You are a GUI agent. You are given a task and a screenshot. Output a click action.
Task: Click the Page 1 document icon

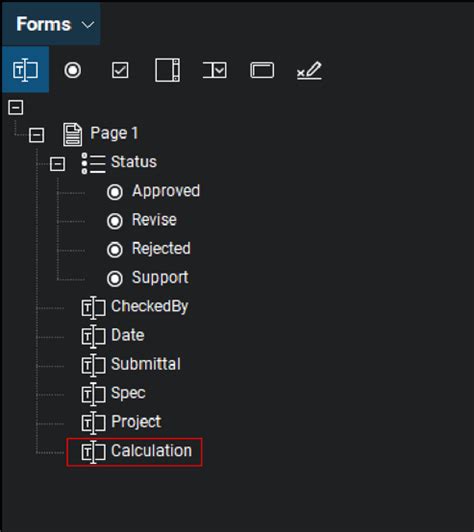click(x=72, y=135)
